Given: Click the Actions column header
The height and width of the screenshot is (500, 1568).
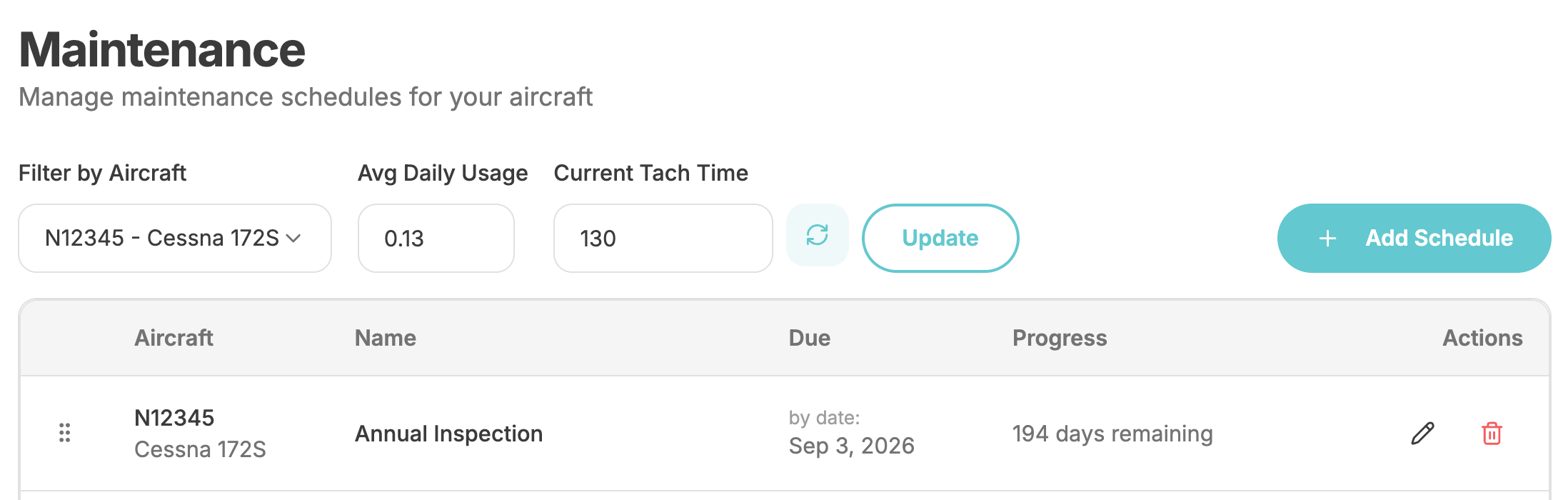Looking at the screenshot, I should click(x=1482, y=338).
